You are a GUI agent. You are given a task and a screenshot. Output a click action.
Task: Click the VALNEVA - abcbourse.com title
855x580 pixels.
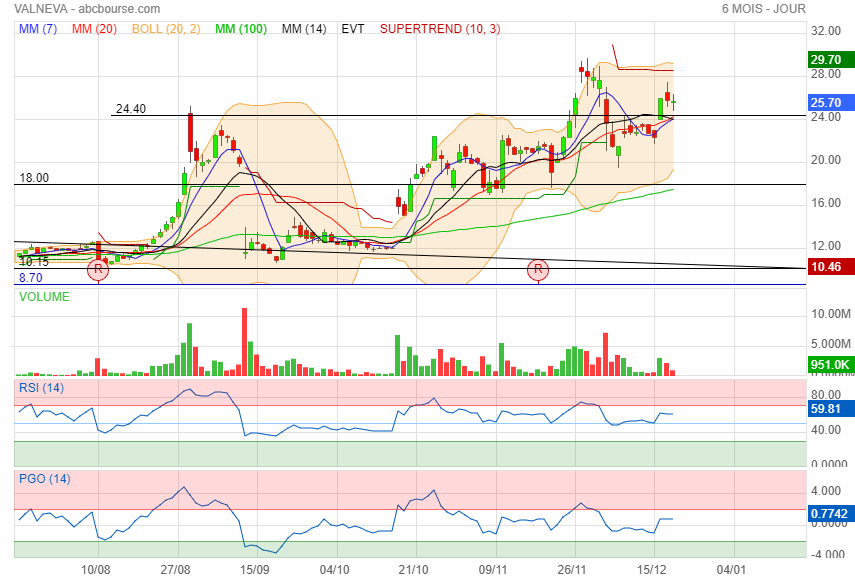click(x=87, y=9)
